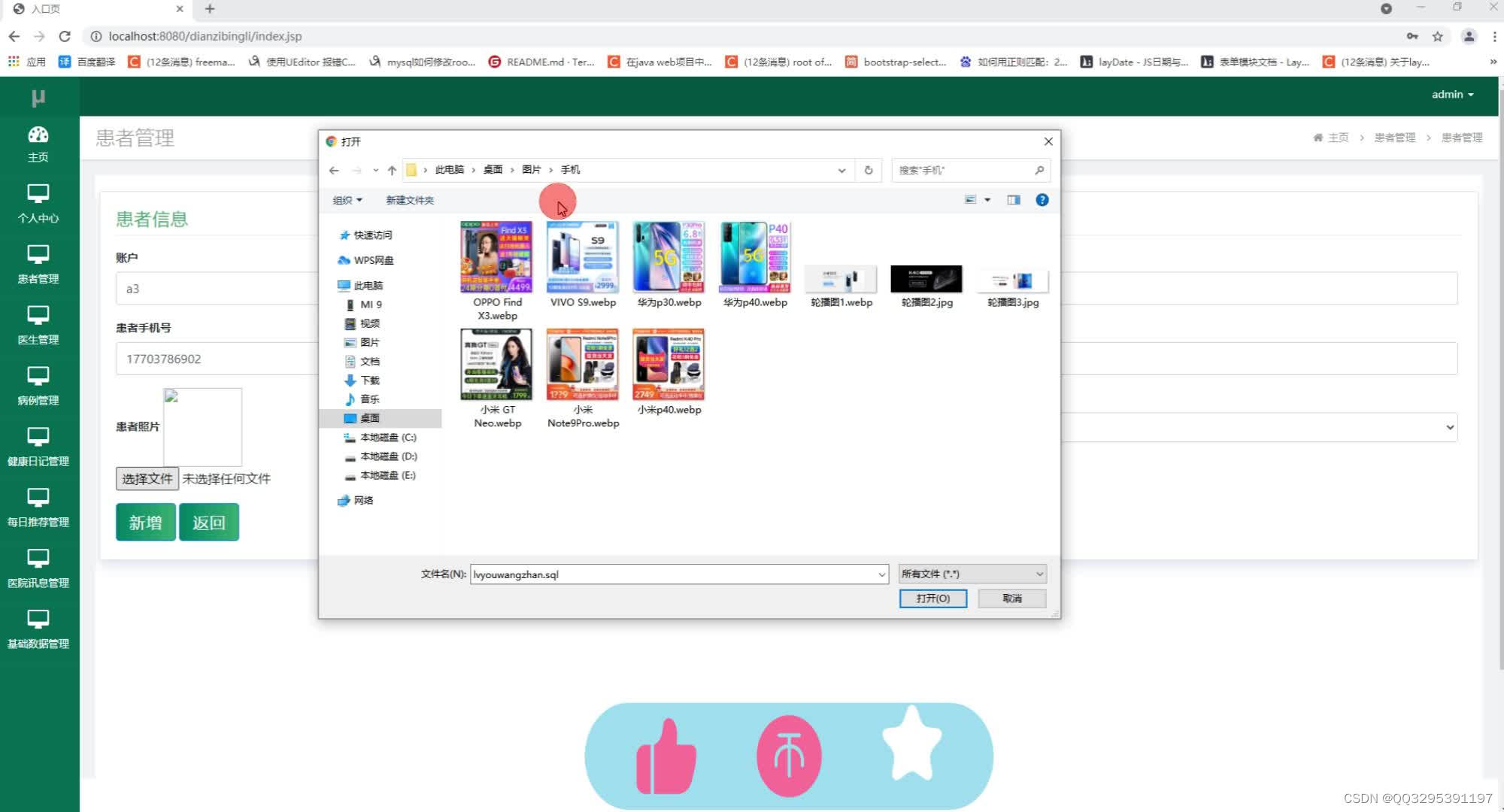Reload the browser page
The width and height of the screenshot is (1504, 812).
pyautogui.click(x=65, y=36)
